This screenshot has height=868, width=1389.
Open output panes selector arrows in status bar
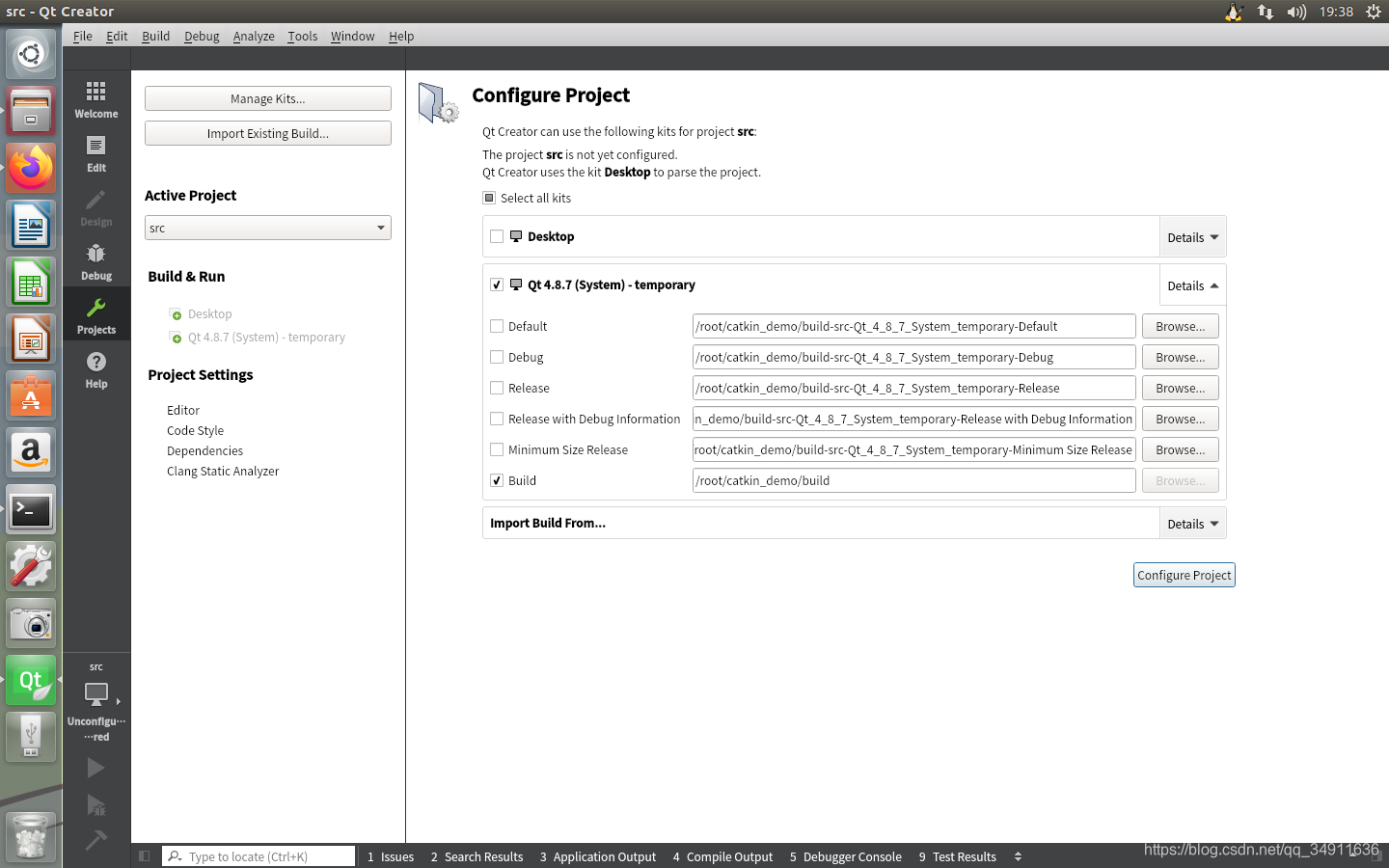tap(1018, 856)
